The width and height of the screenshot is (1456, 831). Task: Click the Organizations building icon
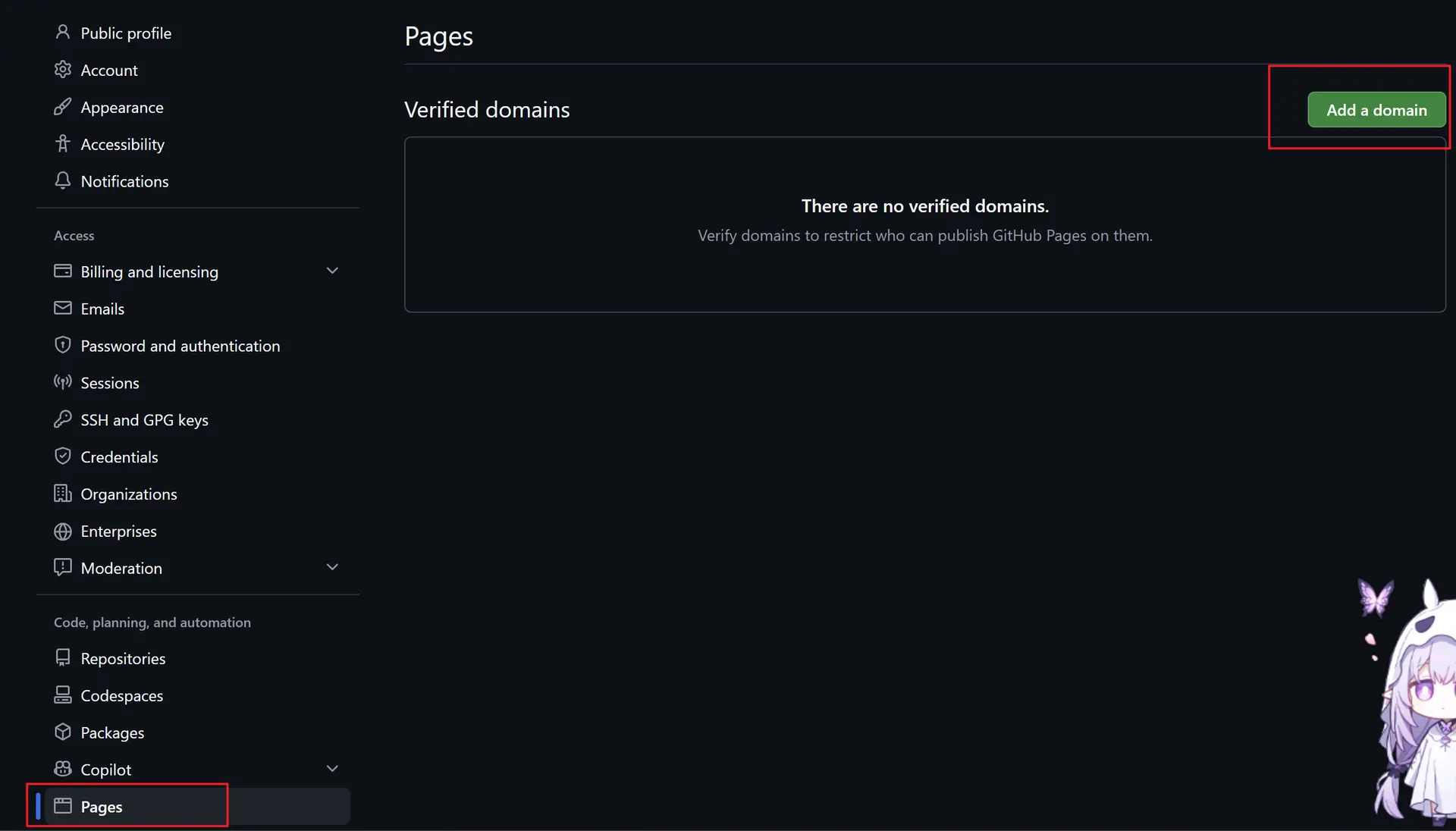[63, 494]
